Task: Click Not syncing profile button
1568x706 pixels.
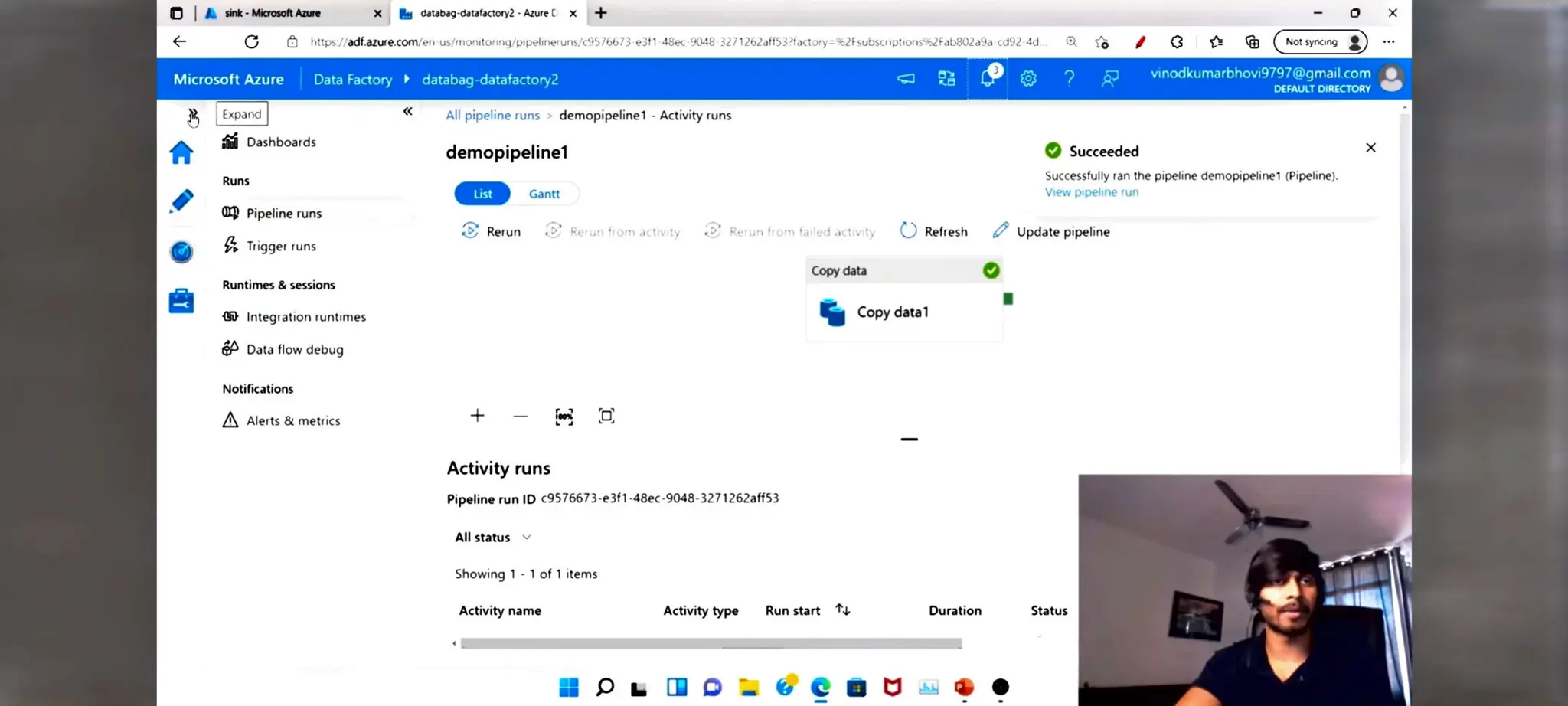Action: pyautogui.click(x=1321, y=42)
